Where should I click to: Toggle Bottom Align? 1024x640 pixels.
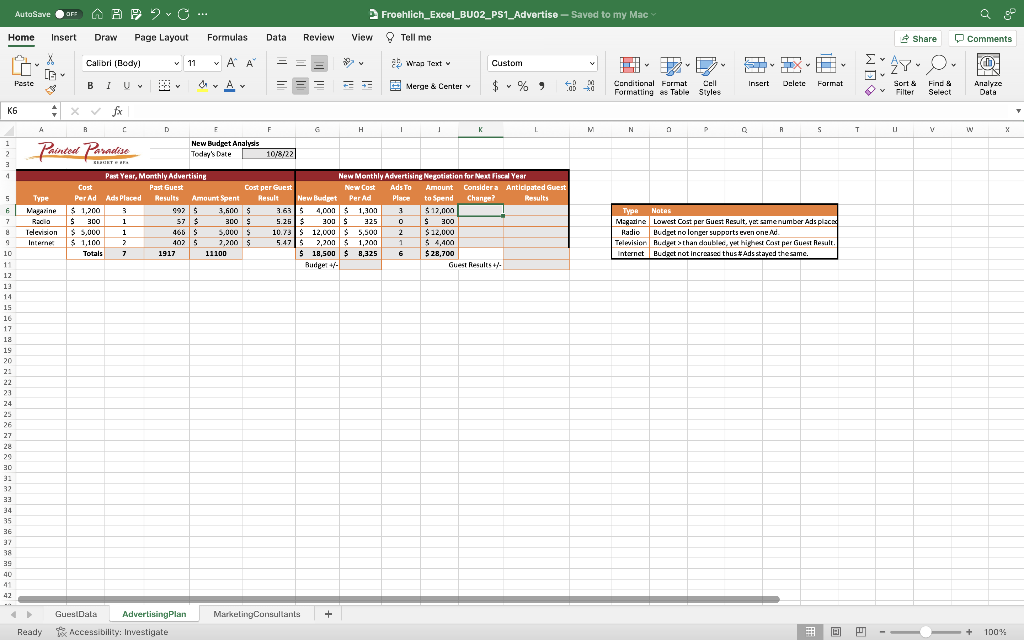319,63
